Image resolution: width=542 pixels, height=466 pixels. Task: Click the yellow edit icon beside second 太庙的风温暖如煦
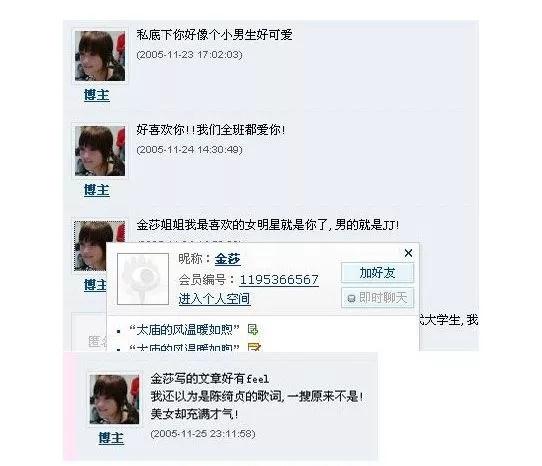pos(254,347)
